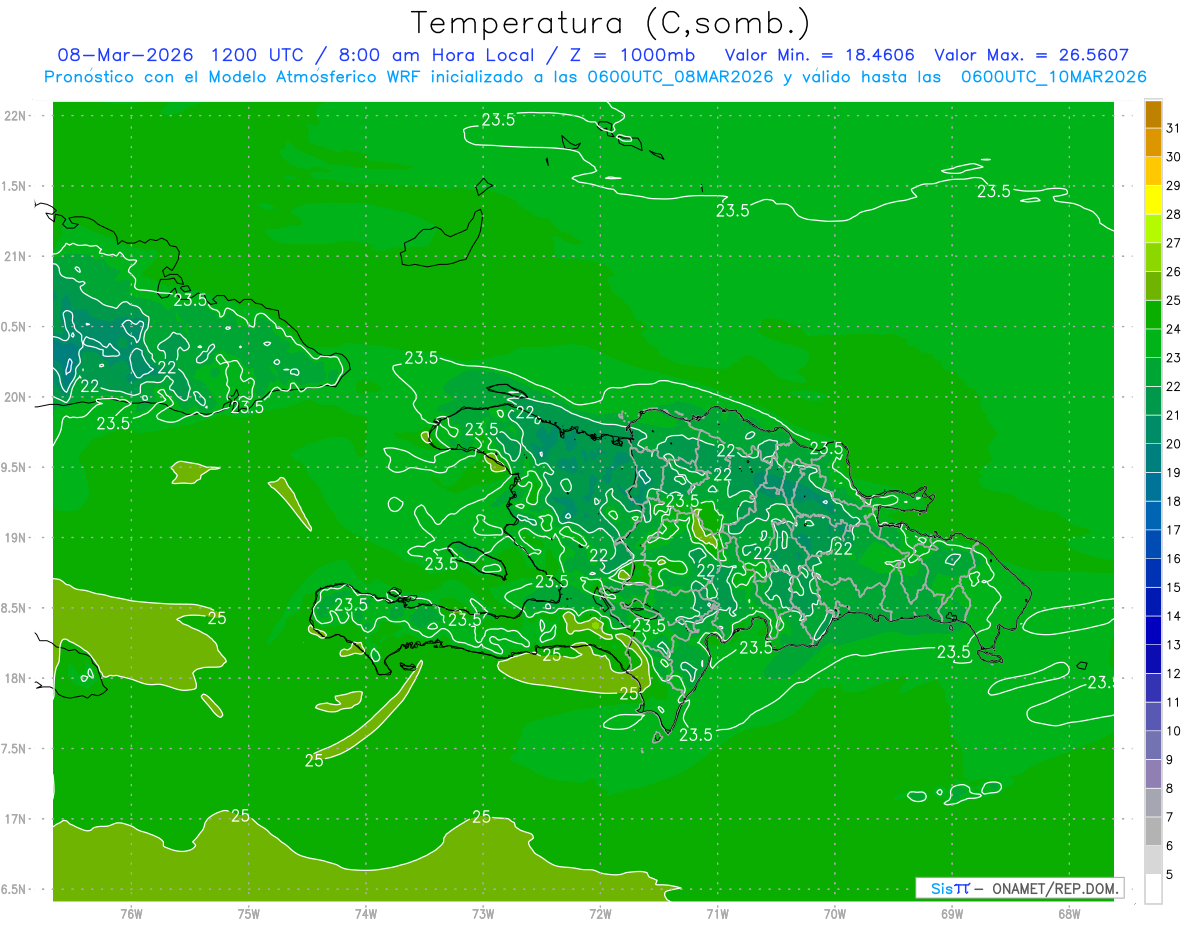
Task: Click the '1200 UTC' time label
Action: click(x=260, y=55)
